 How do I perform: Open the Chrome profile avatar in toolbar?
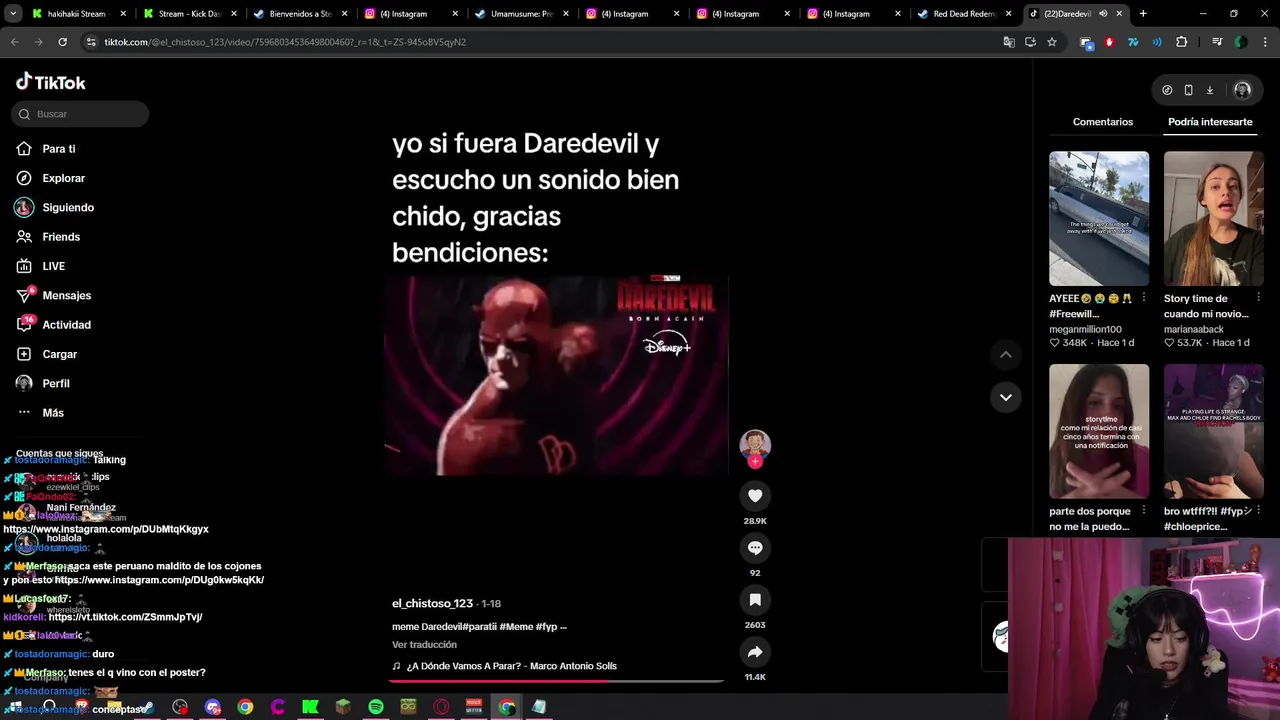[1241, 42]
